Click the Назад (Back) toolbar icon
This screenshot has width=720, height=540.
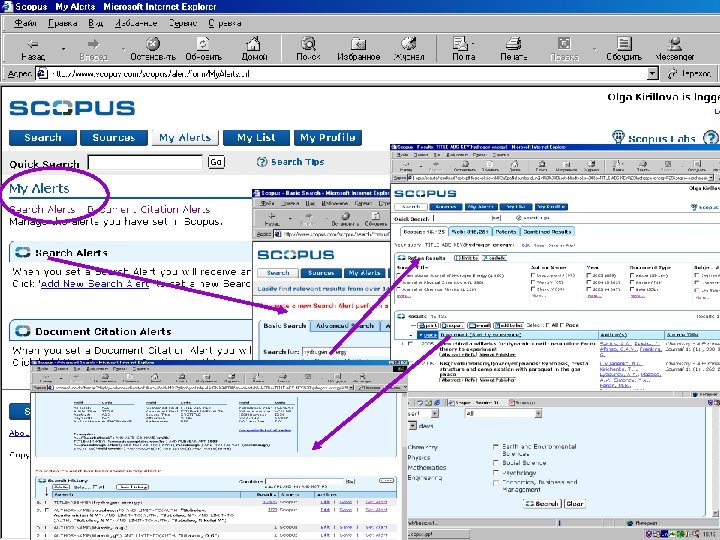pos(33,45)
